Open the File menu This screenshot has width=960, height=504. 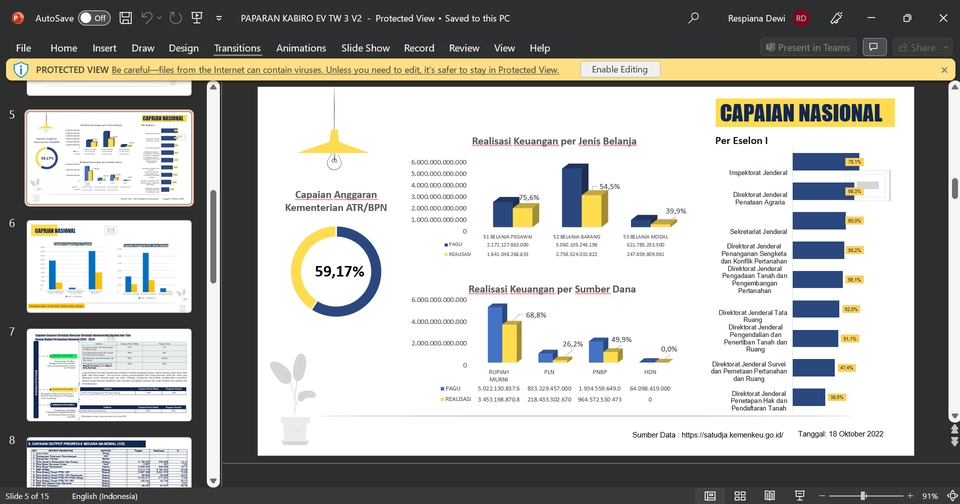23,48
